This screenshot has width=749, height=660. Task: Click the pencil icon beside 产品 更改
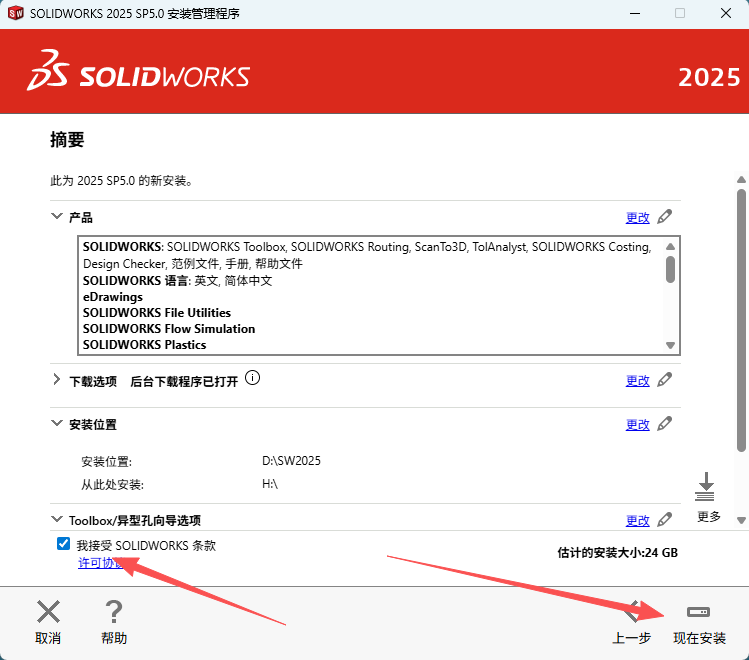(x=664, y=217)
